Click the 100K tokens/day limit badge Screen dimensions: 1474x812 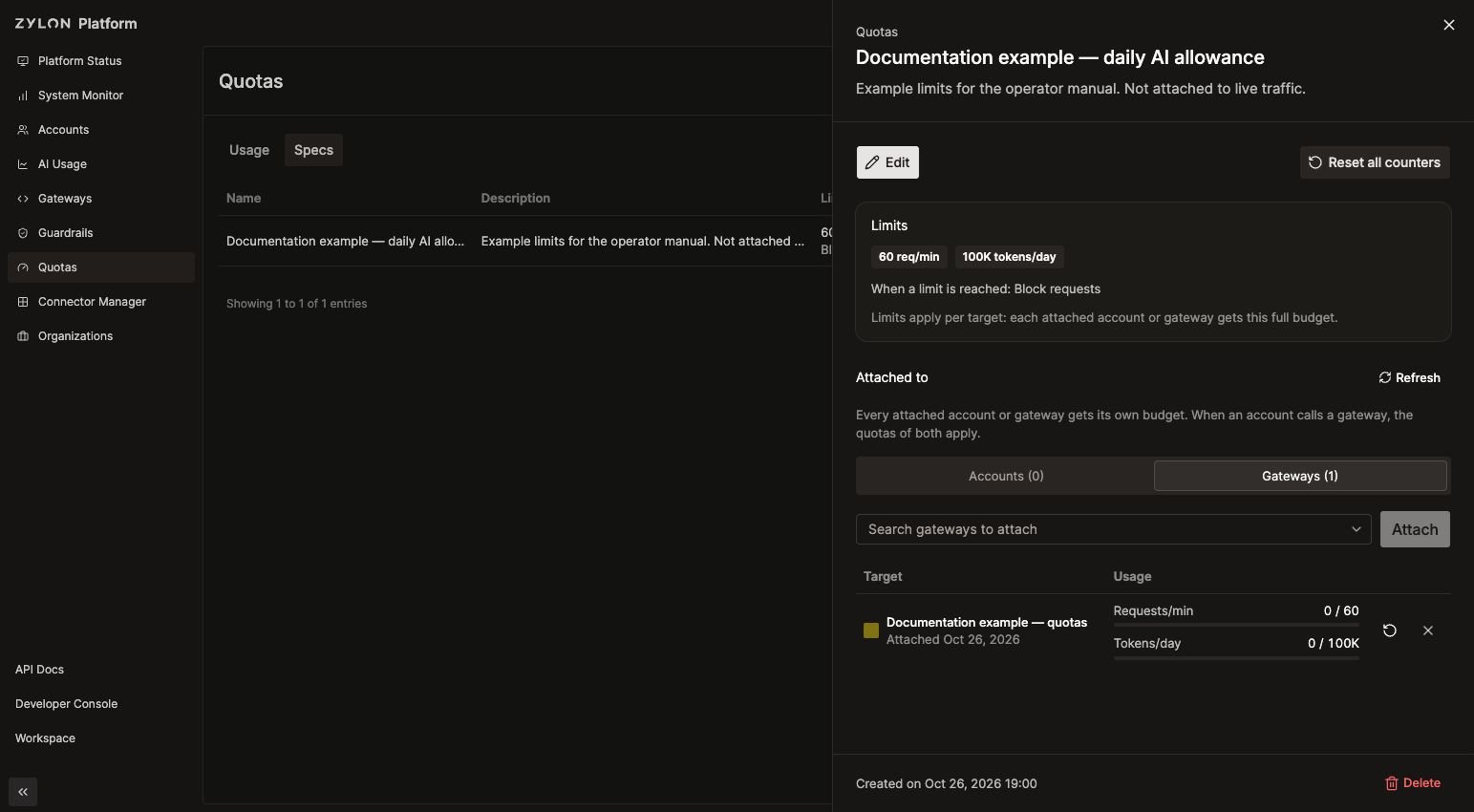tap(1009, 257)
